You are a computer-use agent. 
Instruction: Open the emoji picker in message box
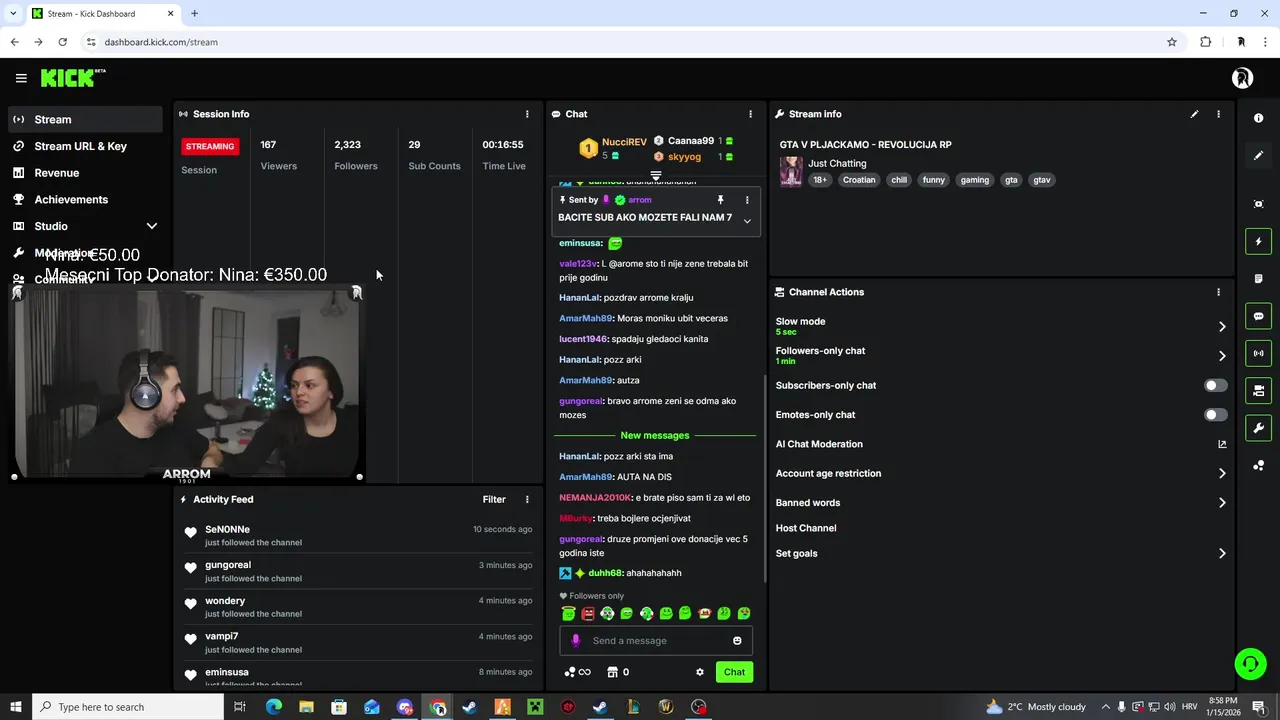(x=737, y=641)
